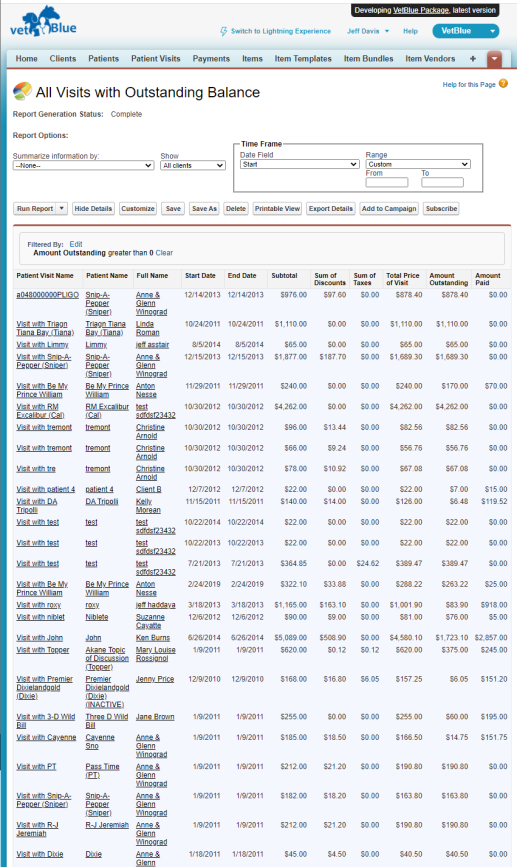Viewport: 517px width, 867px height.
Task: Click the Hide Details button
Action: click(x=93, y=208)
